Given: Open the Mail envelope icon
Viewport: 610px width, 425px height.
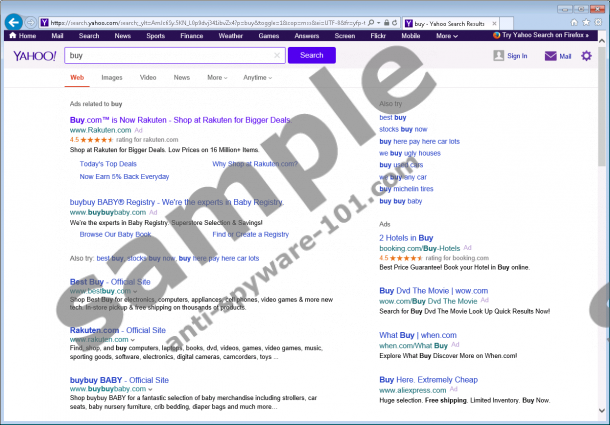Looking at the screenshot, I should [551, 56].
